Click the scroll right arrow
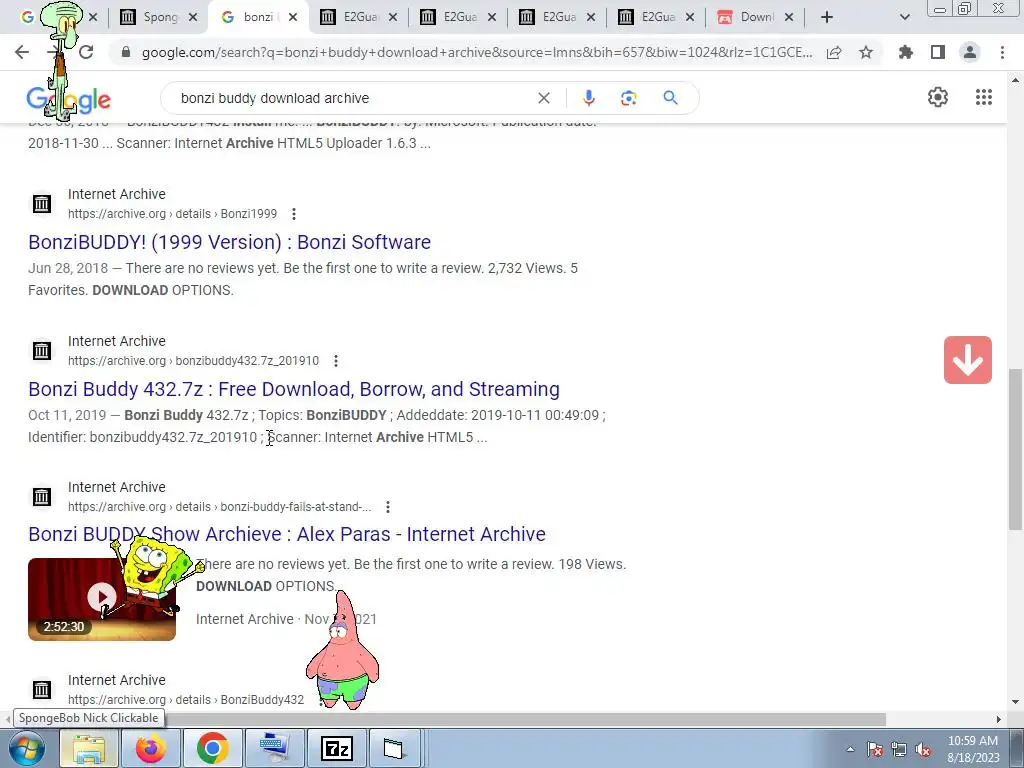The height and width of the screenshot is (768, 1024). pyautogui.click(x=998, y=719)
